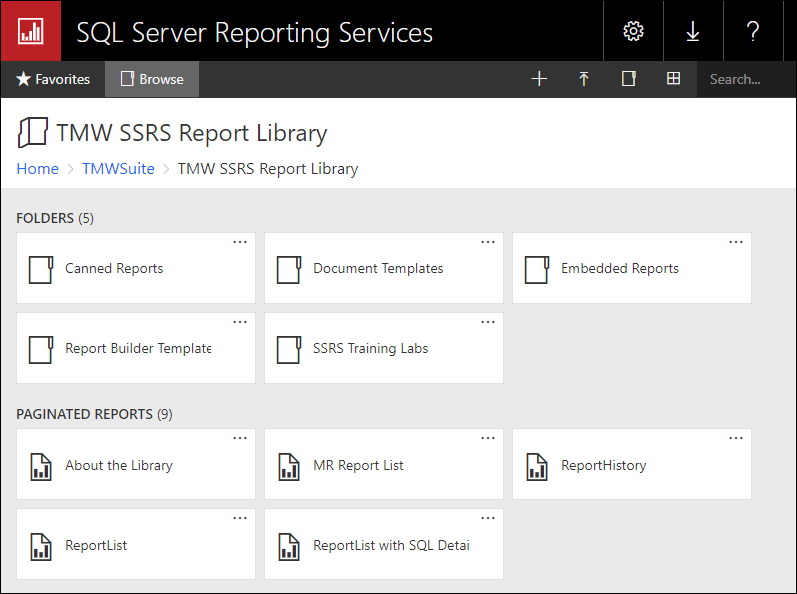Open the help question mark menu
This screenshot has height=594, width=797.
click(753, 31)
